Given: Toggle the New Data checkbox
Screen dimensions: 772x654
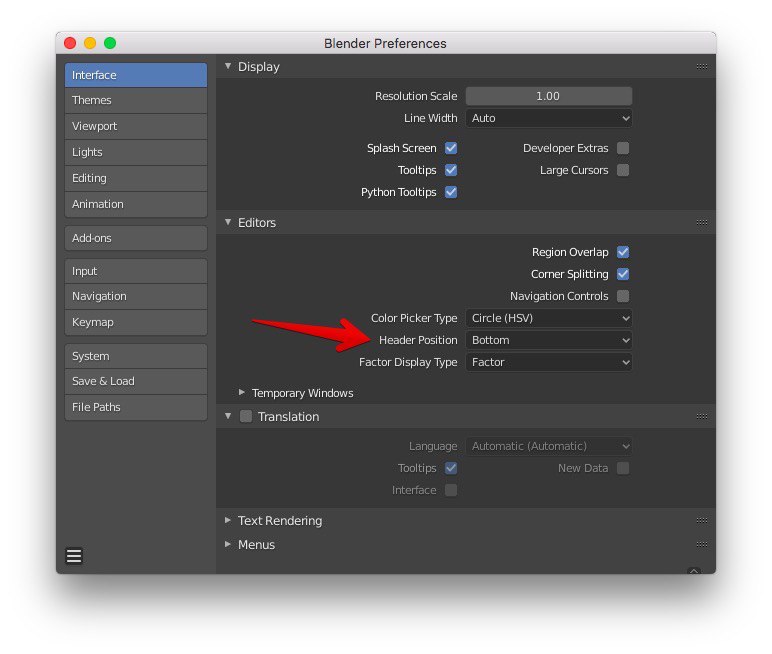Looking at the screenshot, I should [x=623, y=468].
